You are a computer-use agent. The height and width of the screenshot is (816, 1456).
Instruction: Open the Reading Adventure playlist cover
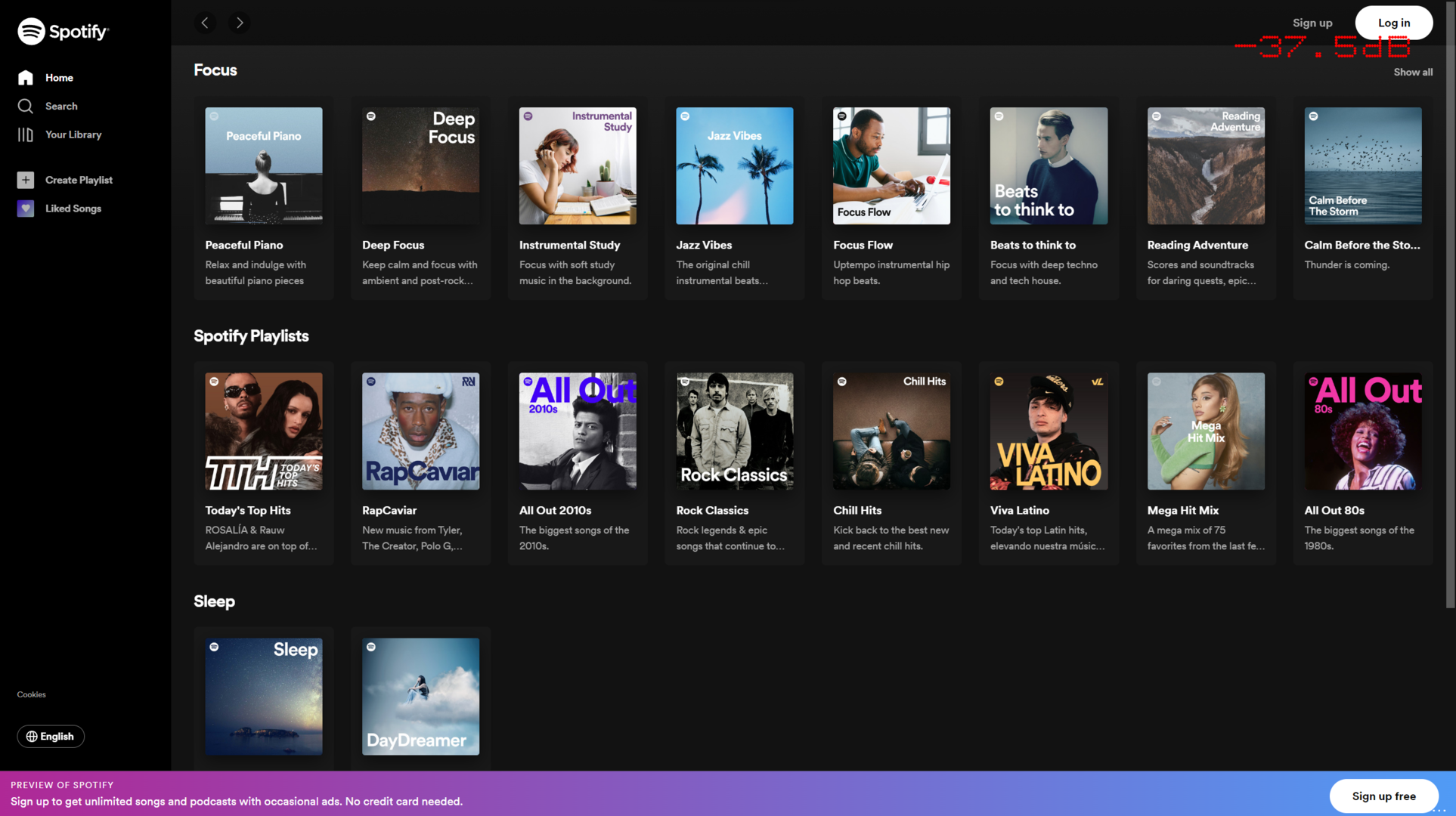click(x=1206, y=165)
